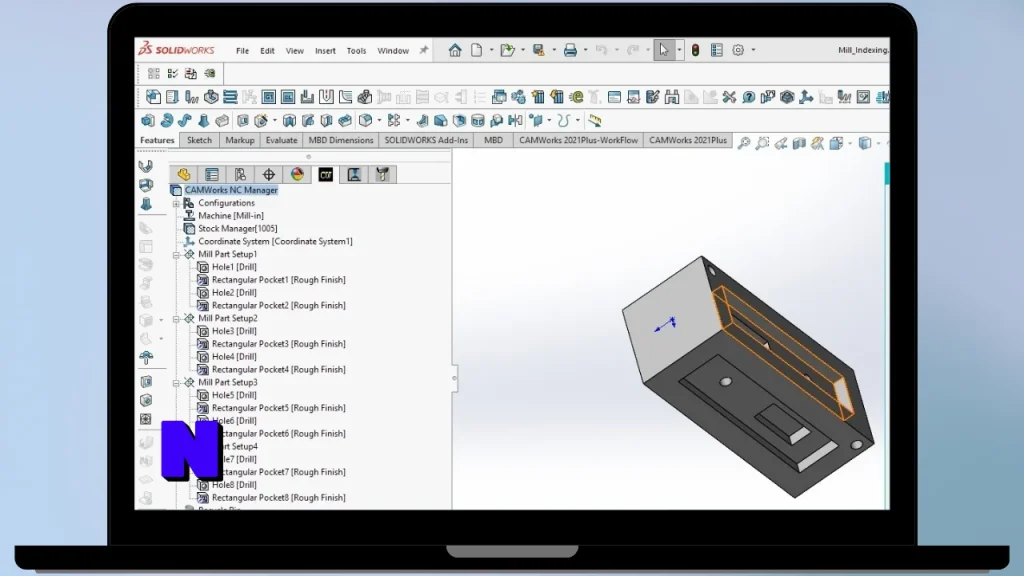Open the View Orientation dropdown arrow
Viewport: 1024px width, 576px height.
pyautogui.click(x=850, y=143)
